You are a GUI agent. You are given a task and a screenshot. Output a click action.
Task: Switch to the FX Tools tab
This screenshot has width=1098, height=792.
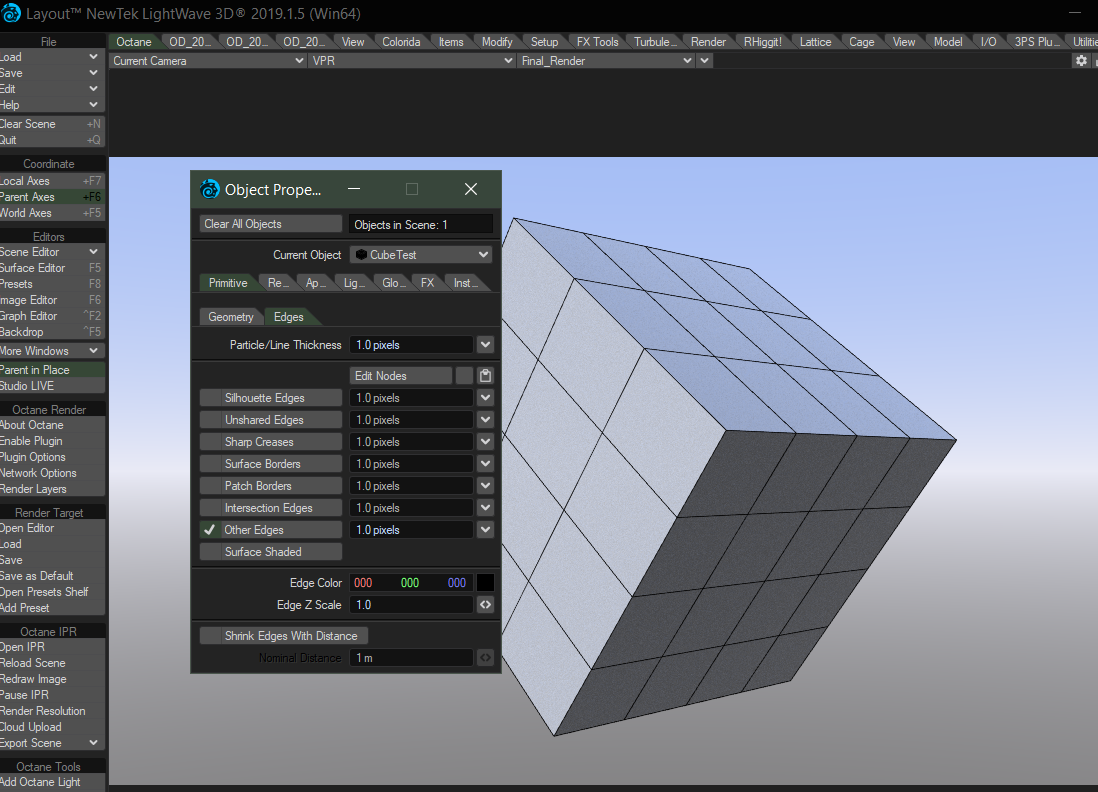597,42
